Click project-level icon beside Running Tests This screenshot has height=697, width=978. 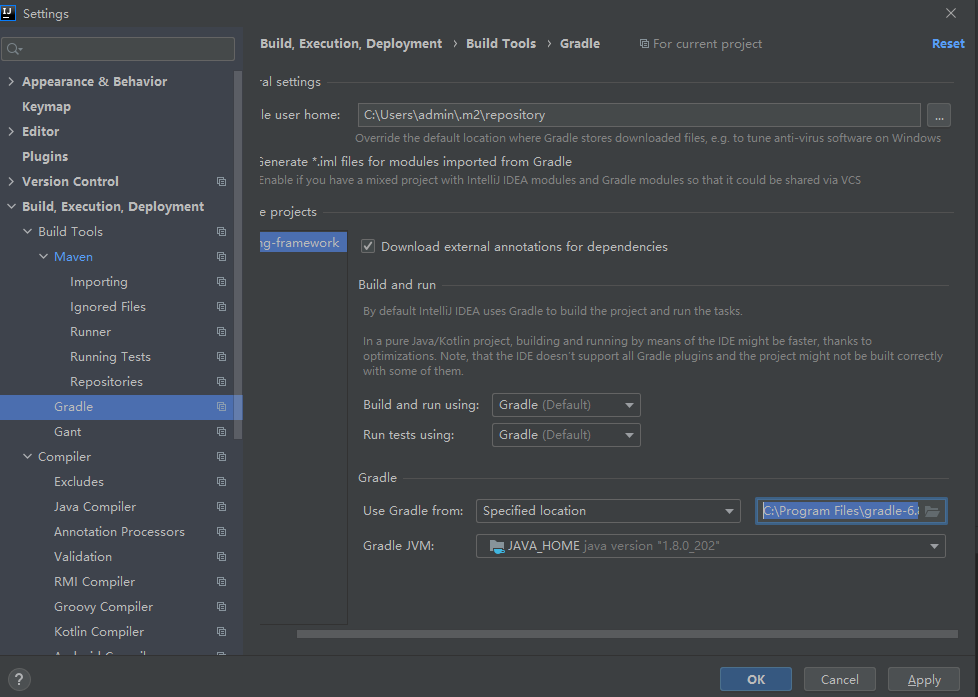coord(221,357)
